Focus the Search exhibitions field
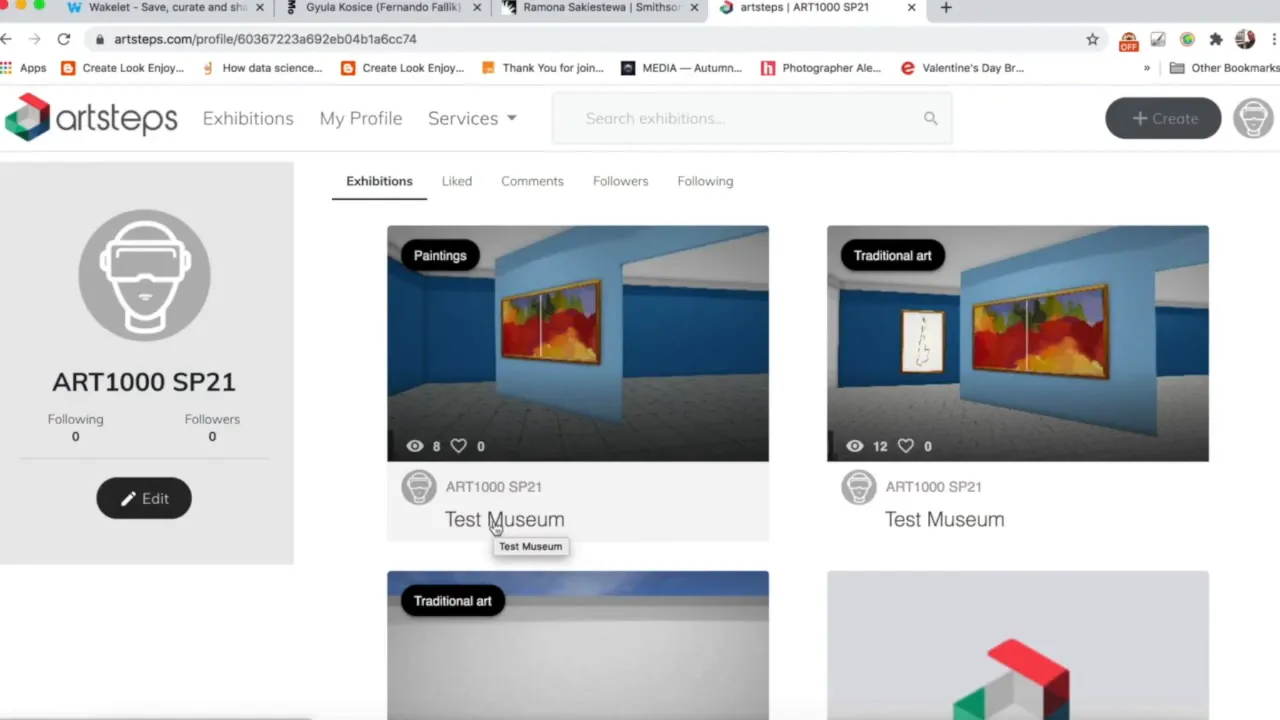Image resolution: width=1280 pixels, height=720 pixels. click(752, 118)
